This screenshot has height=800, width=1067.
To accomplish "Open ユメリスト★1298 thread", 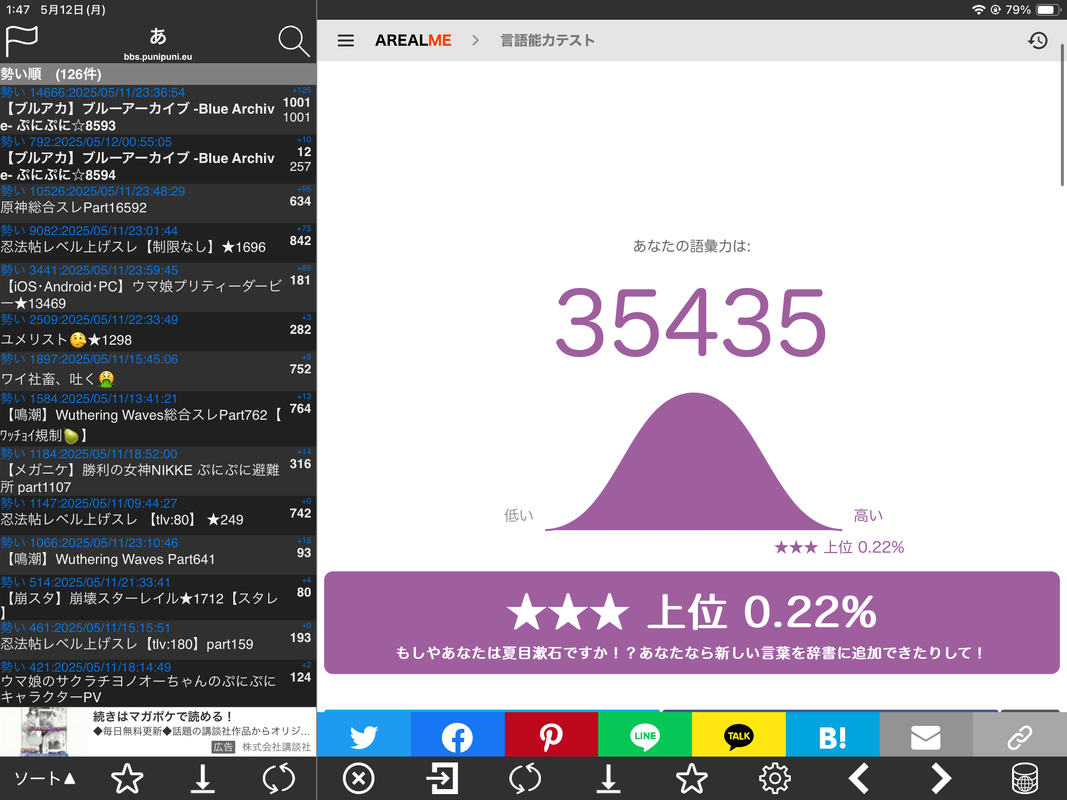I will [x=158, y=332].
